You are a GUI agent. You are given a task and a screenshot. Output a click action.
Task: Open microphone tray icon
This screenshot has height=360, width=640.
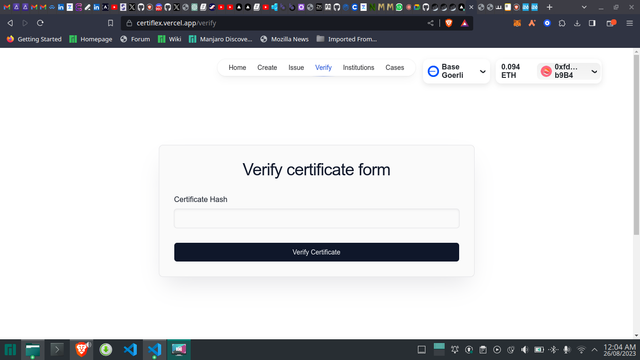(x=567, y=350)
